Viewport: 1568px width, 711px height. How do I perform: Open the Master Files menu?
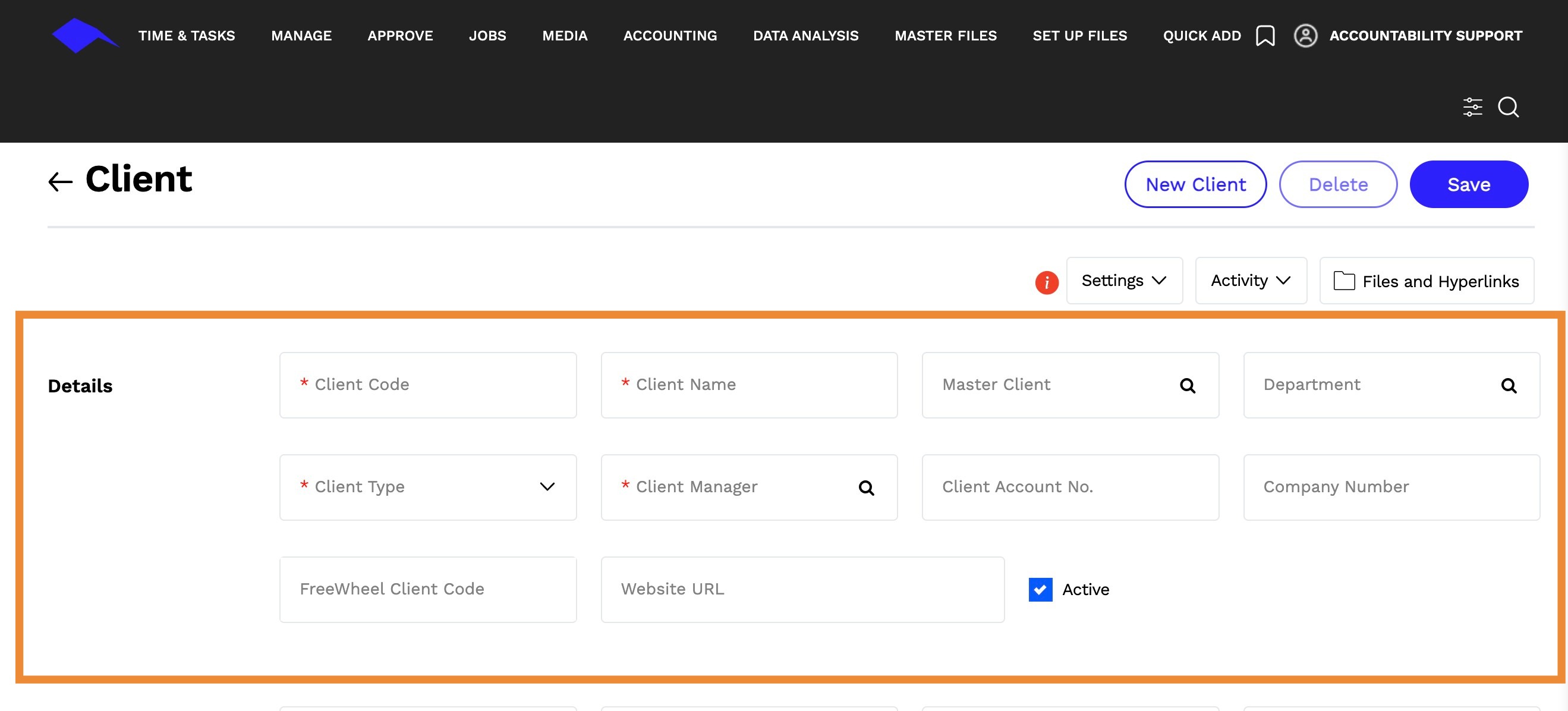coord(945,36)
